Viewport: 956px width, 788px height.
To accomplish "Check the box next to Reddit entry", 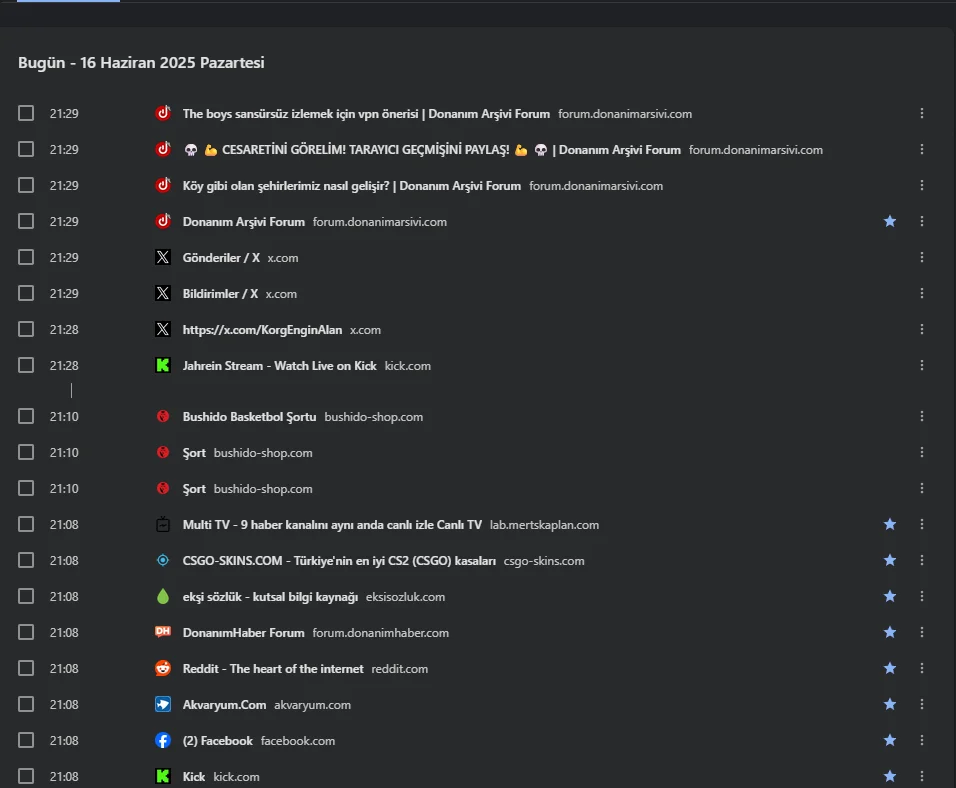I will [x=26, y=669].
